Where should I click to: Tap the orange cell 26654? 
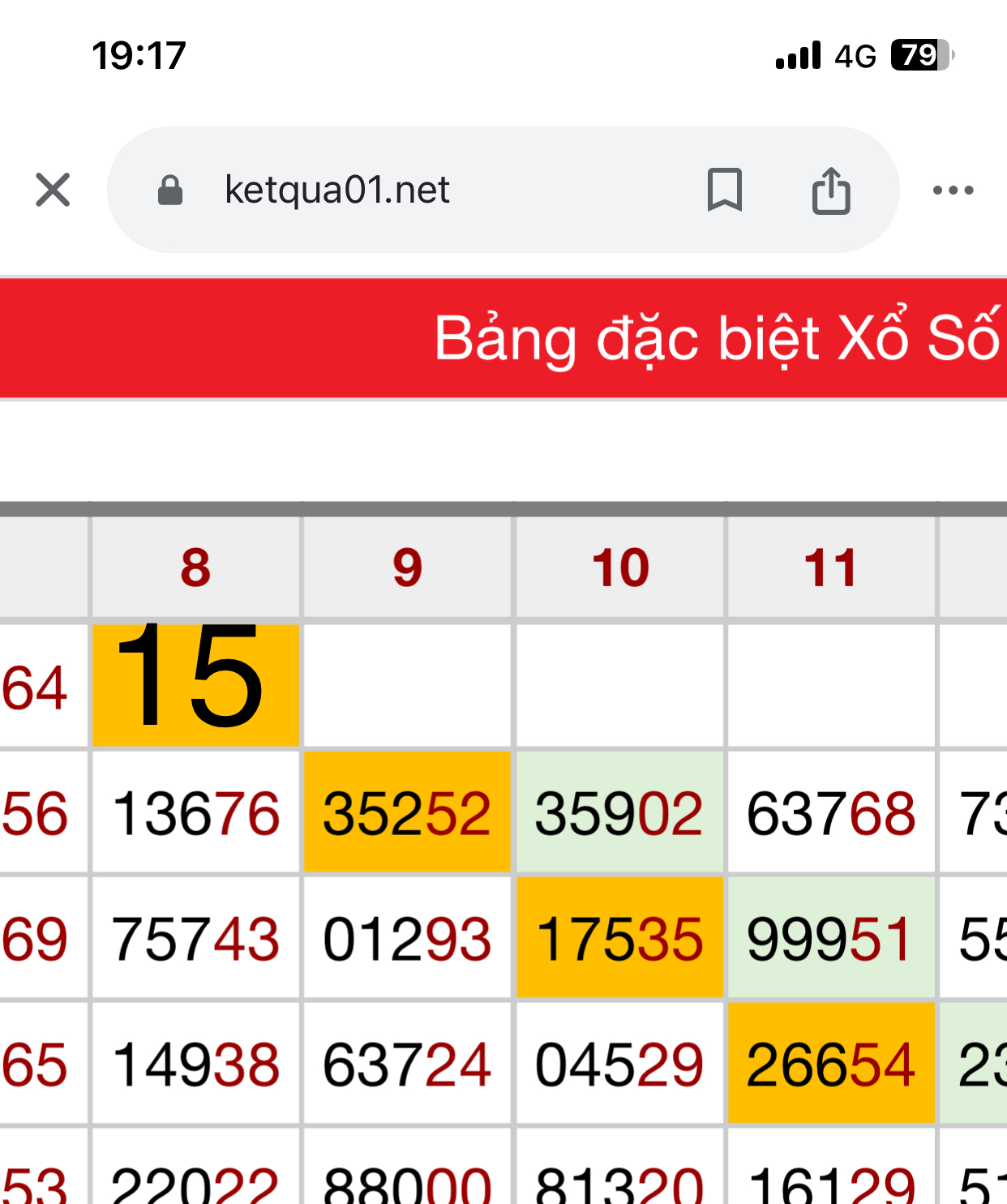pos(831,1065)
